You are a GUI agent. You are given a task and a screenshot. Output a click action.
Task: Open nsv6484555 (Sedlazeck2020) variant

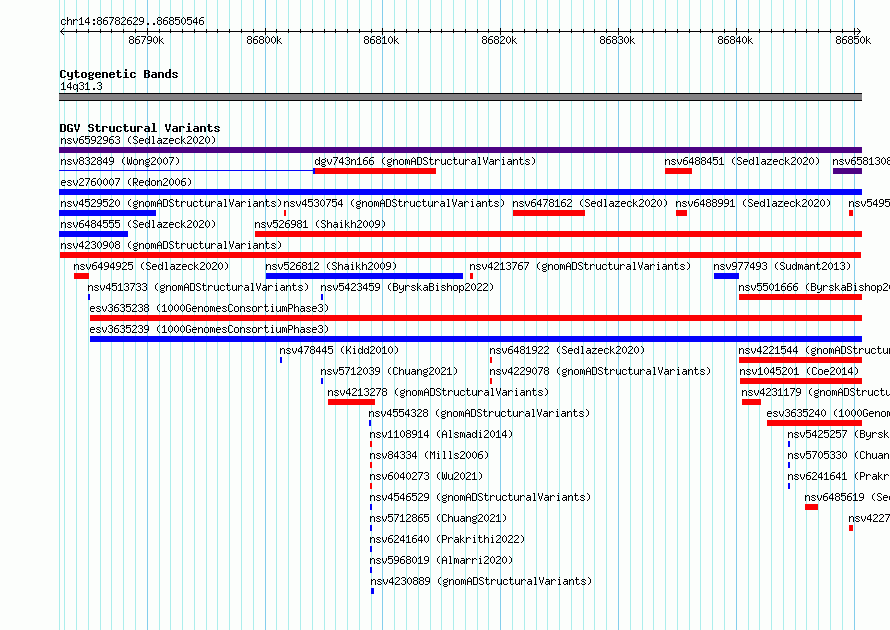click(138, 224)
